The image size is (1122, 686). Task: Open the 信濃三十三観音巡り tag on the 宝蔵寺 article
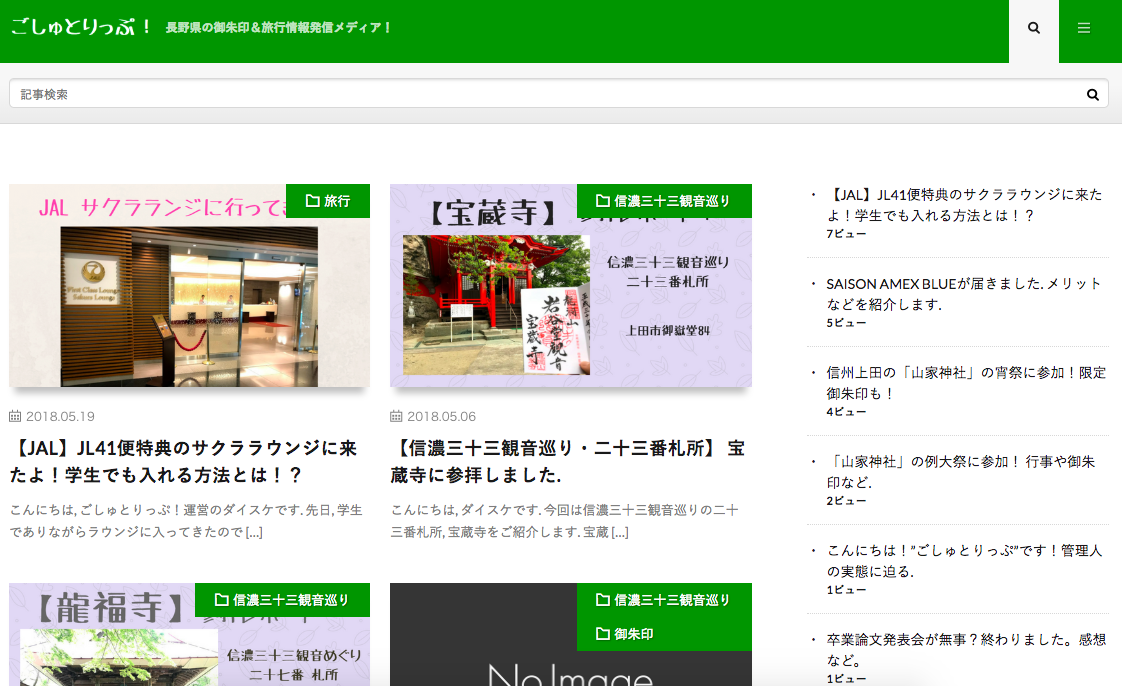pos(664,201)
